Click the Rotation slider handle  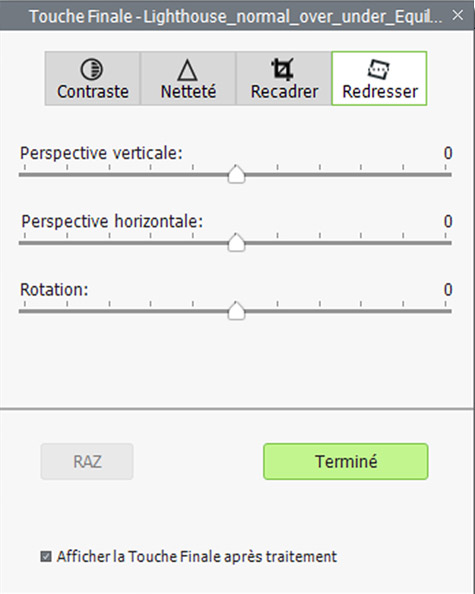tap(236, 311)
